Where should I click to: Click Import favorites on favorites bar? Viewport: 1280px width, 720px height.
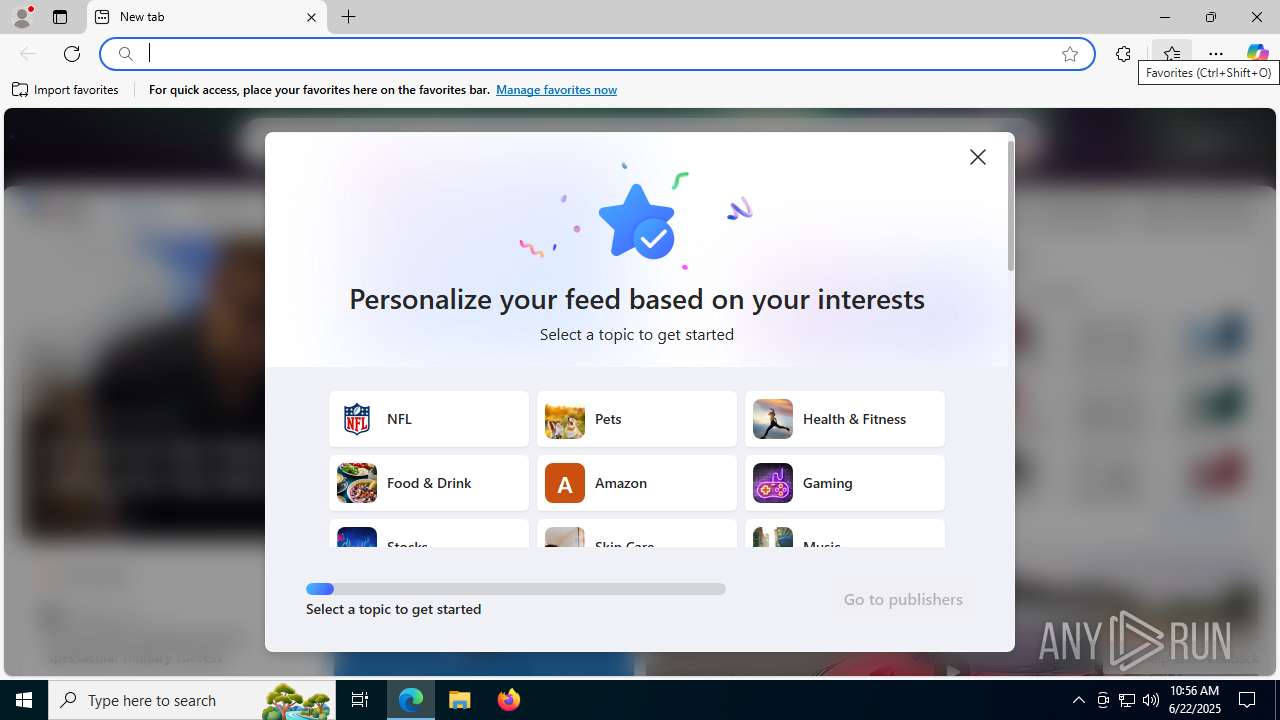(x=66, y=90)
